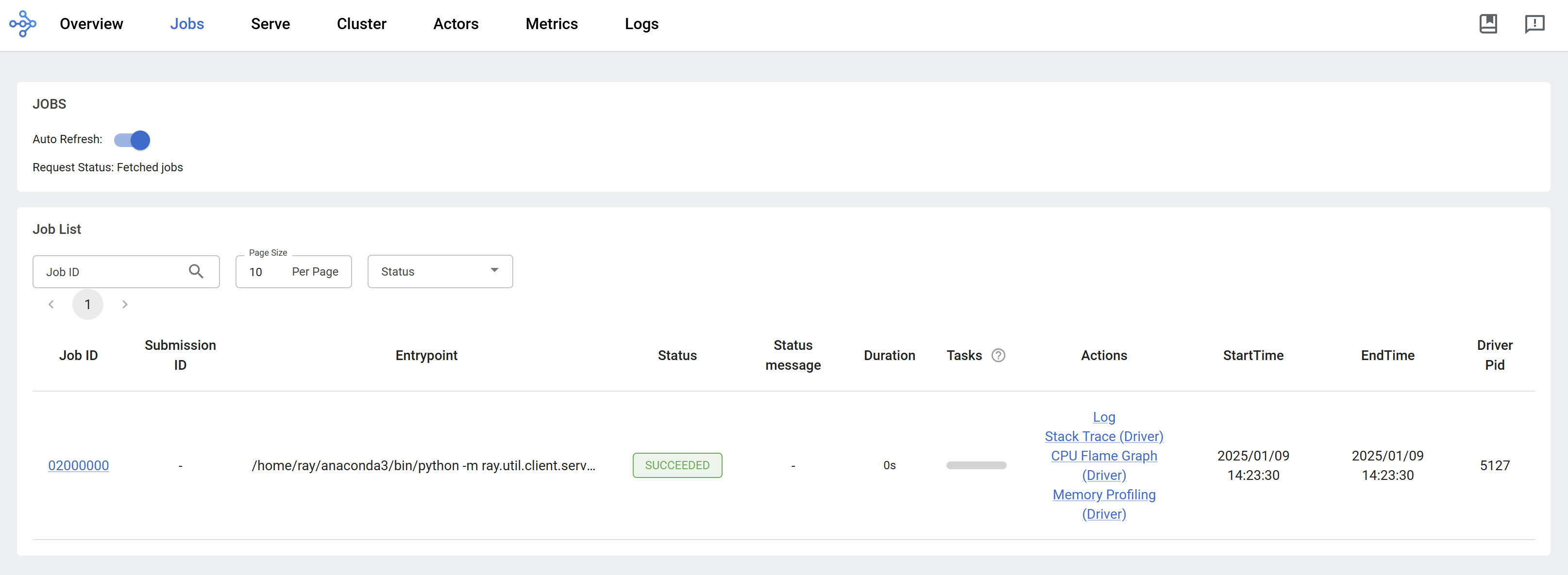Navigate to the Metrics tab

pyautogui.click(x=551, y=24)
